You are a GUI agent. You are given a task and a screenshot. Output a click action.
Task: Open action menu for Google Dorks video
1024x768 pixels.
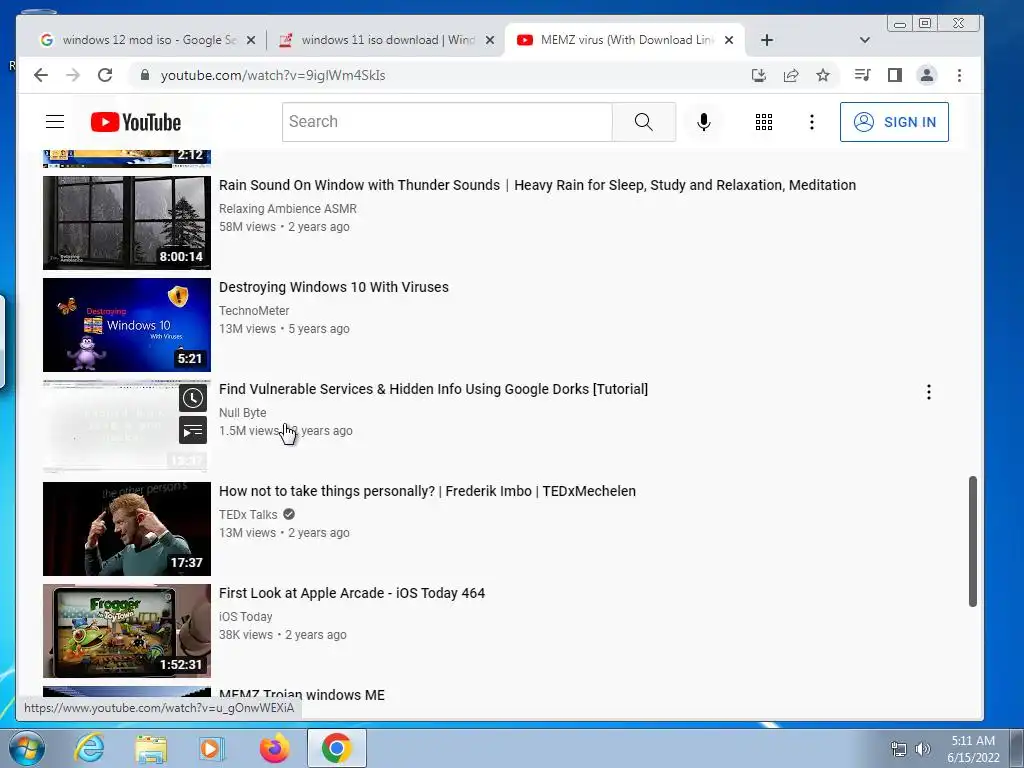pyautogui.click(x=928, y=392)
